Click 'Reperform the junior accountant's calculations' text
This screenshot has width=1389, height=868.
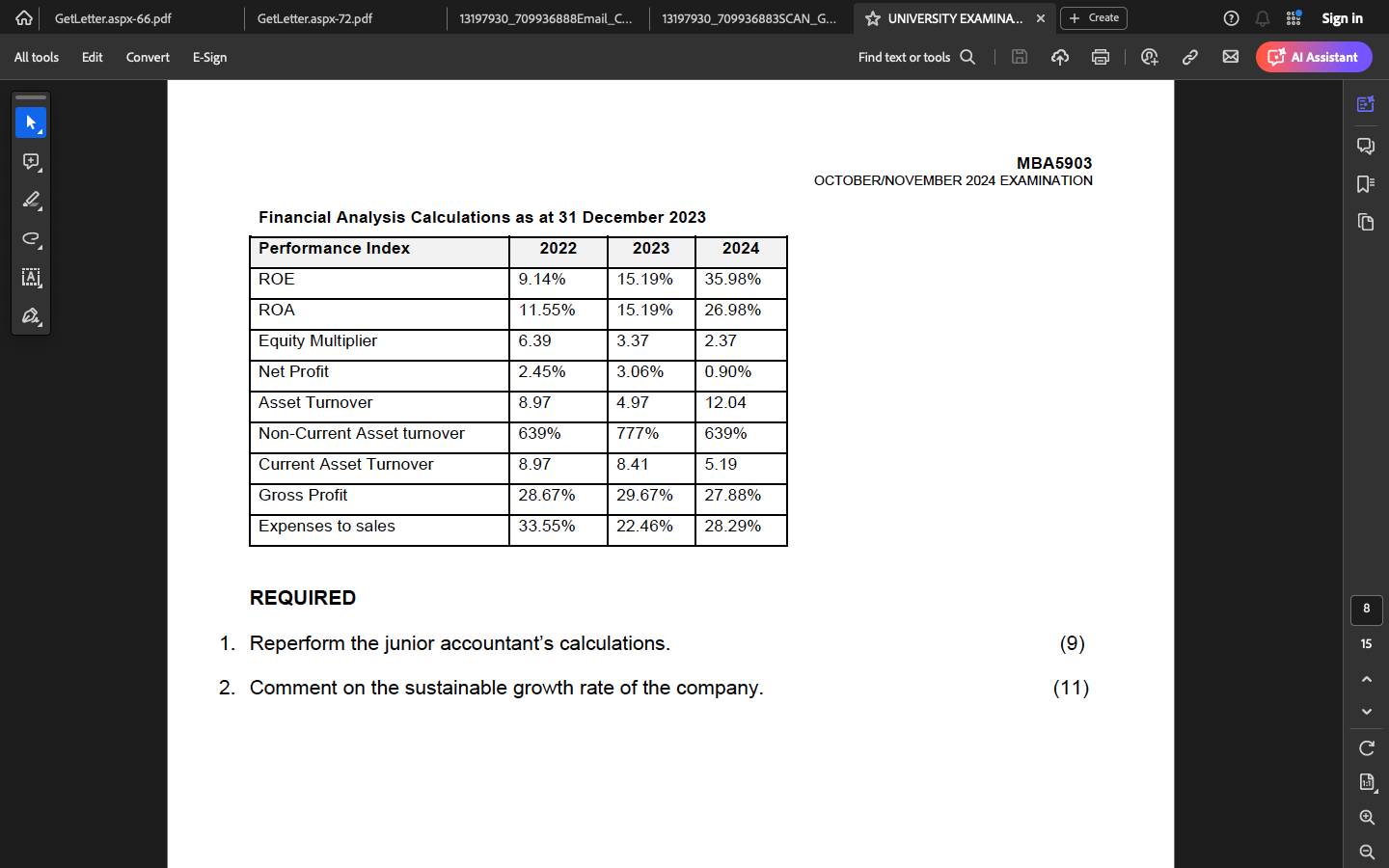click(x=459, y=643)
